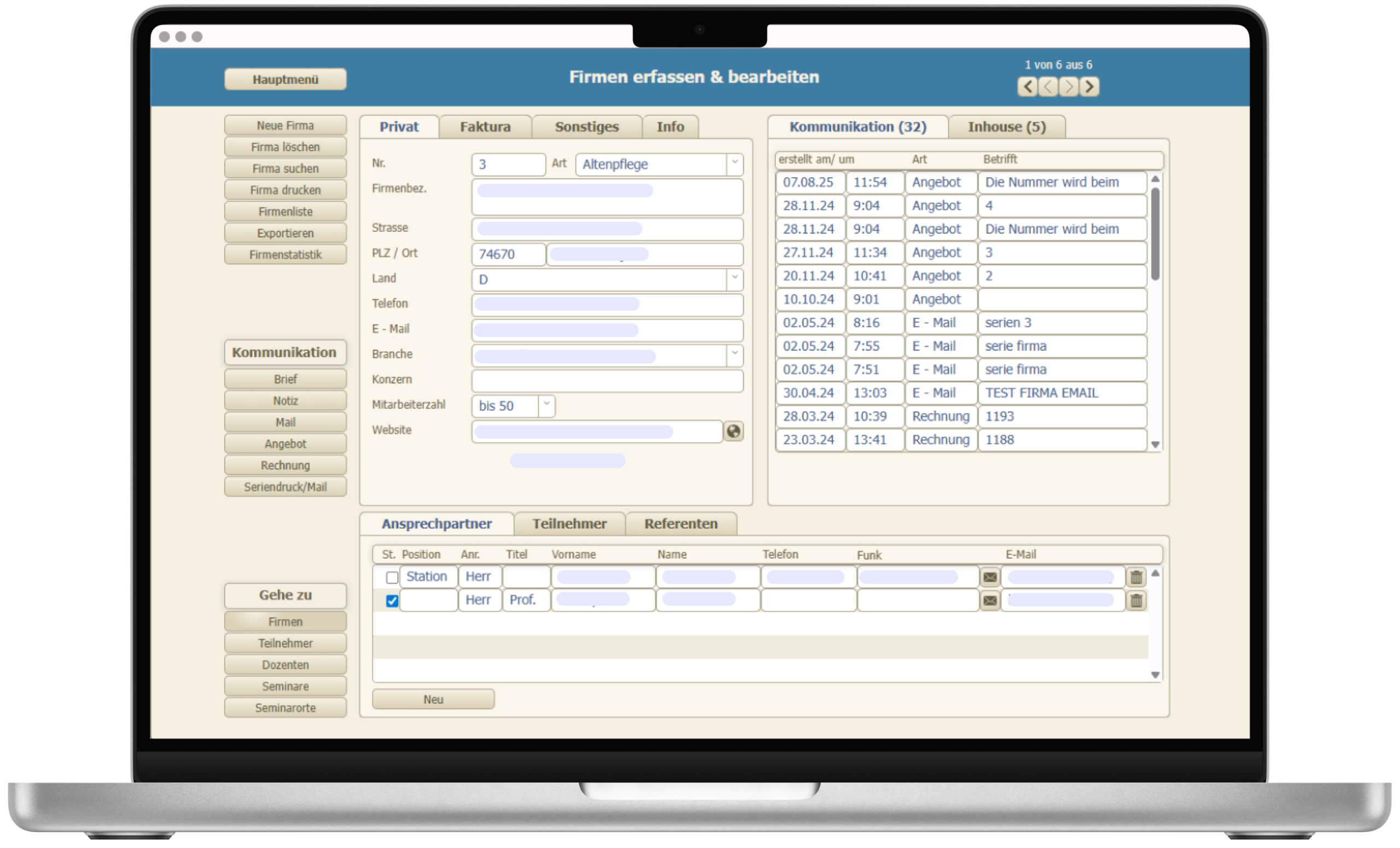Expand the Art dropdown showing Altenpflege
The width and height of the screenshot is (1400, 848).
tap(734, 164)
